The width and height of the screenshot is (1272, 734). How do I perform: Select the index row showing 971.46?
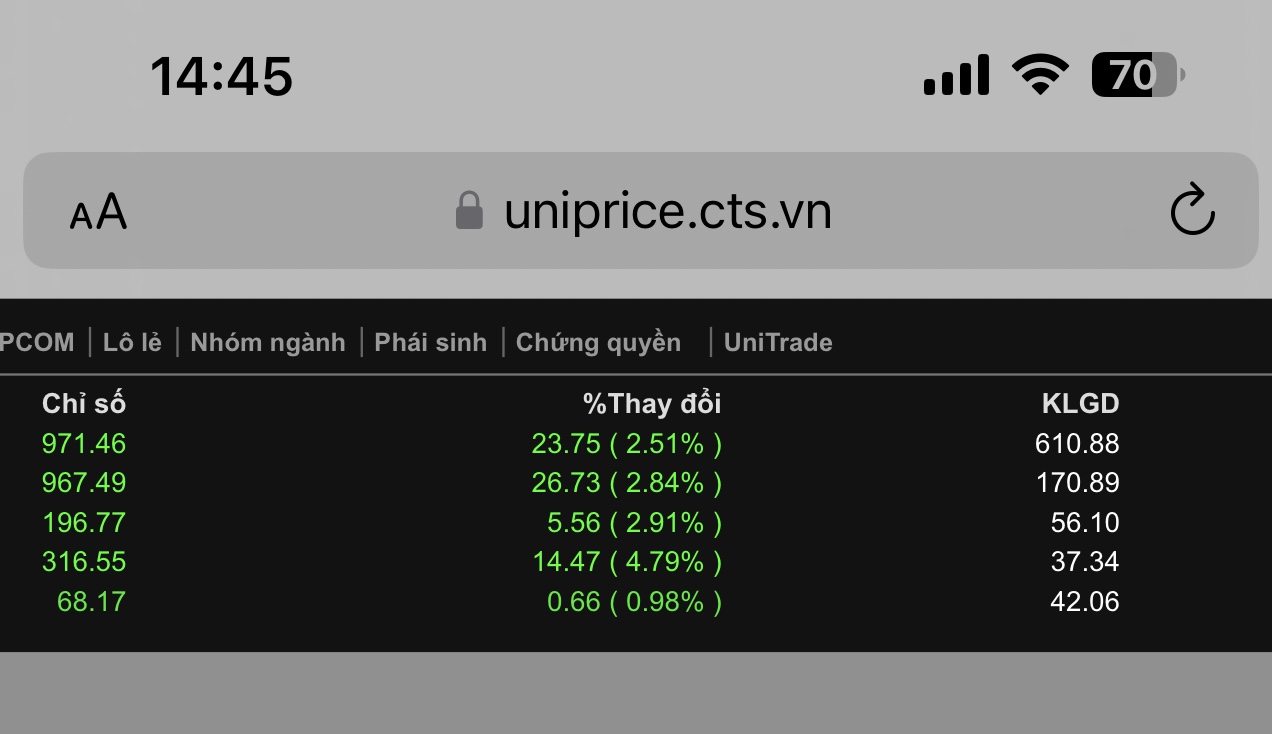click(84, 443)
